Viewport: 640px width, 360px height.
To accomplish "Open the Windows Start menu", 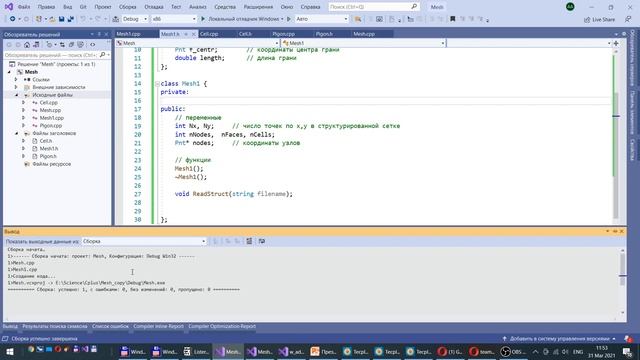I will pyautogui.click(x=9, y=351).
